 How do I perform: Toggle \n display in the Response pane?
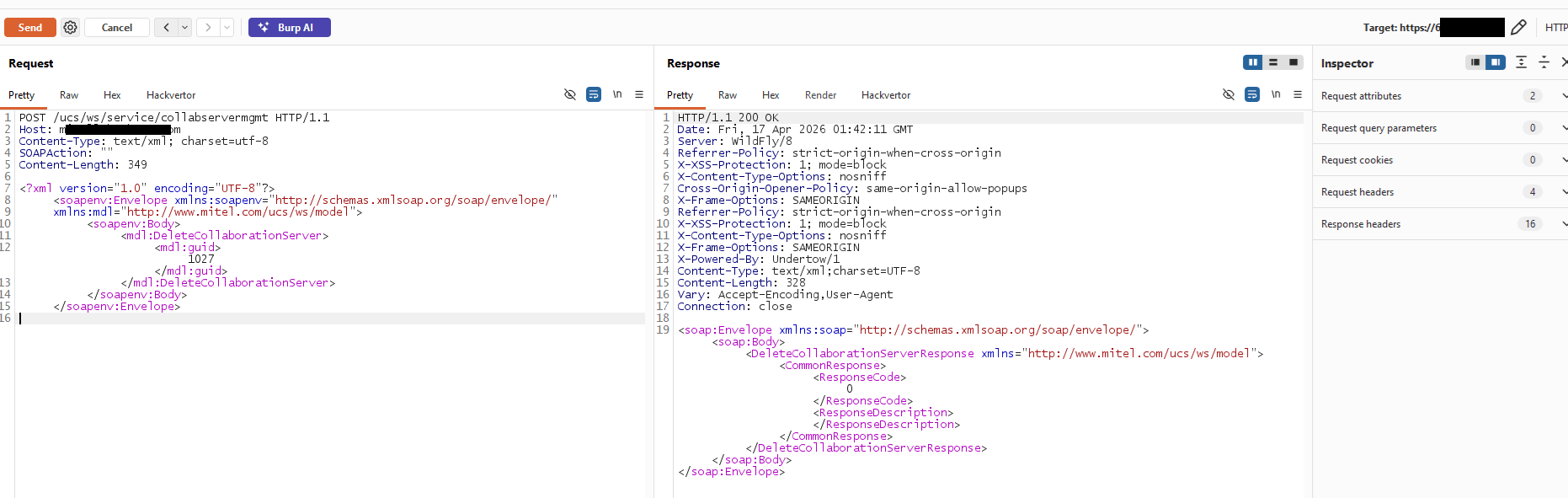coord(1276,94)
